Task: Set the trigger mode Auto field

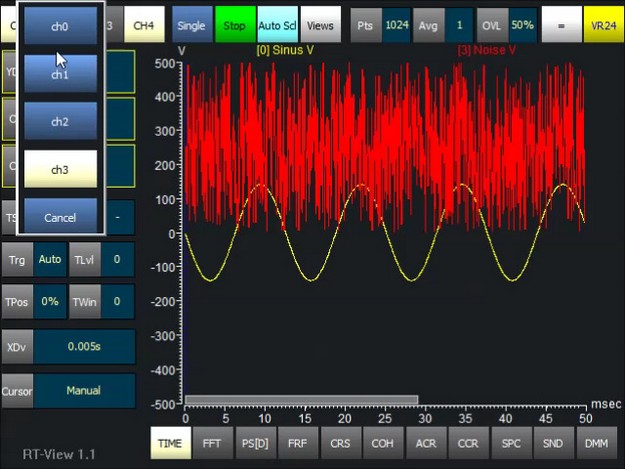Action: [50, 259]
